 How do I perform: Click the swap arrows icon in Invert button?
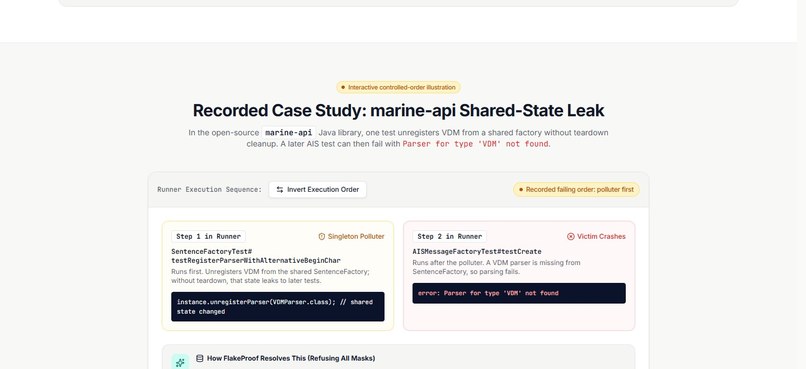[x=280, y=189]
